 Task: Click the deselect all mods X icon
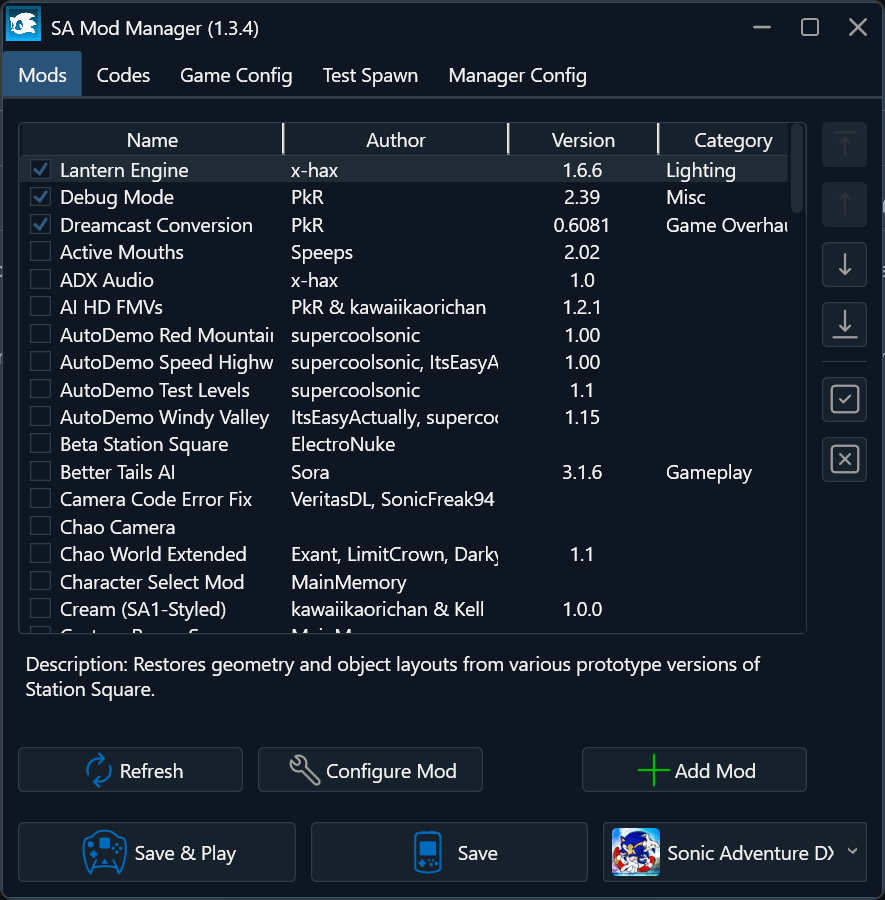click(x=845, y=459)
